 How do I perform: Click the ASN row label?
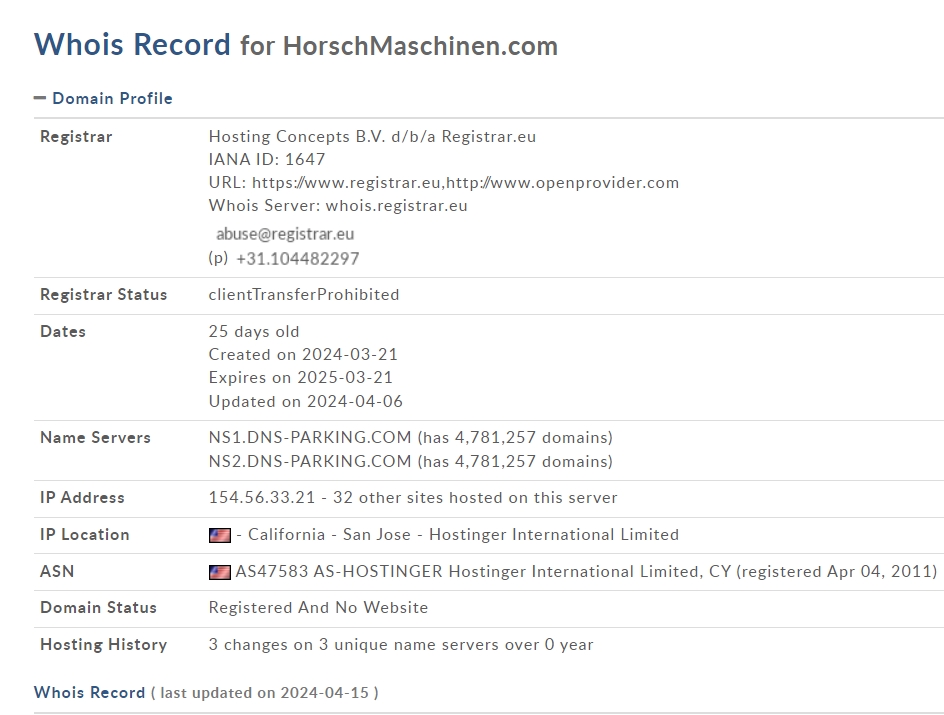click(x=57, y=571)
